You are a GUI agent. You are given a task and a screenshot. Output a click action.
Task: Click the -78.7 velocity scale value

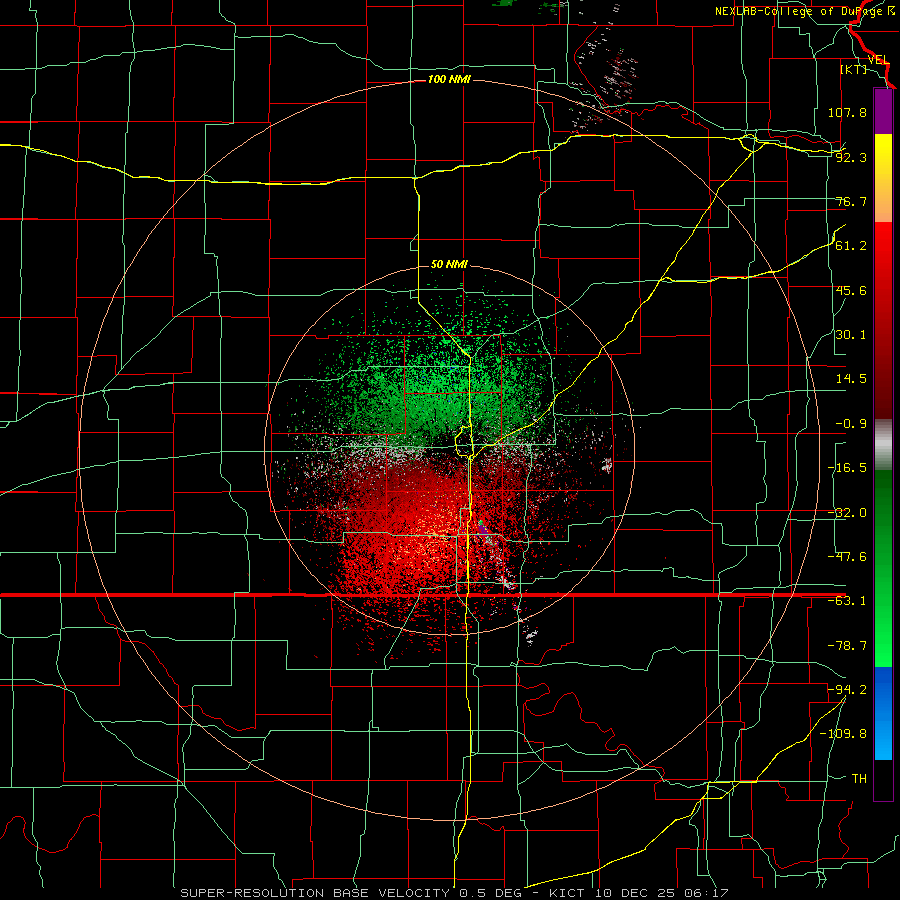(847, 646)
